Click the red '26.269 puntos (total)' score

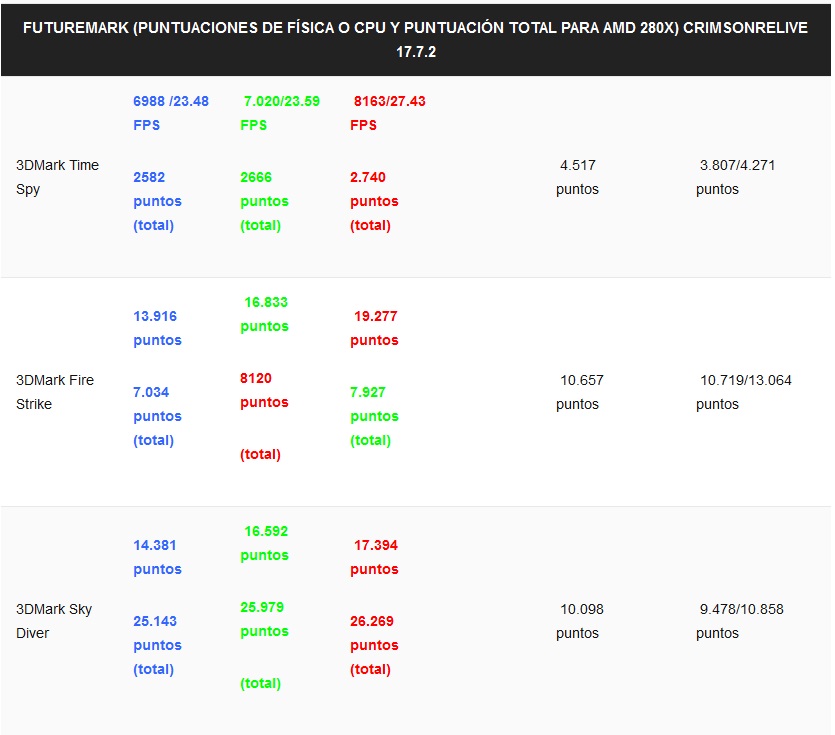point(374,645)
